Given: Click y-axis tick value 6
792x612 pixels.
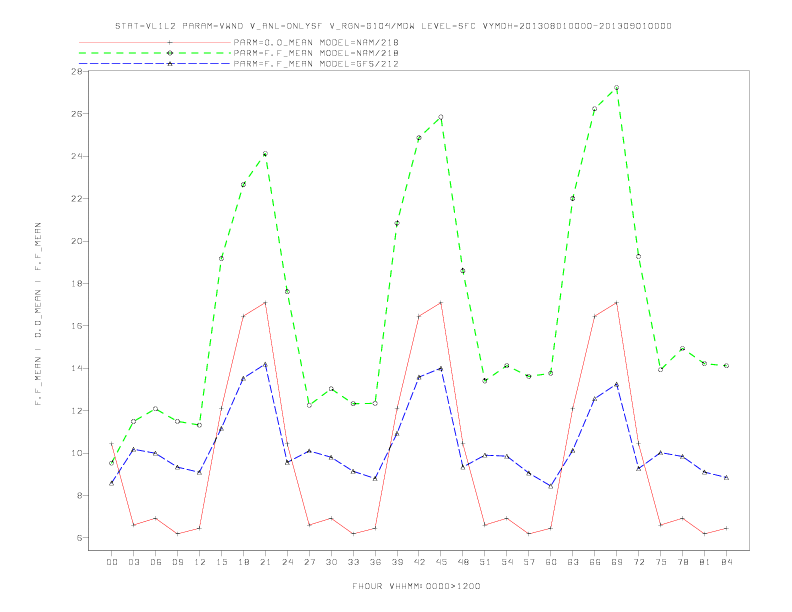Looking at the screenshot, I should coord(79,538).
